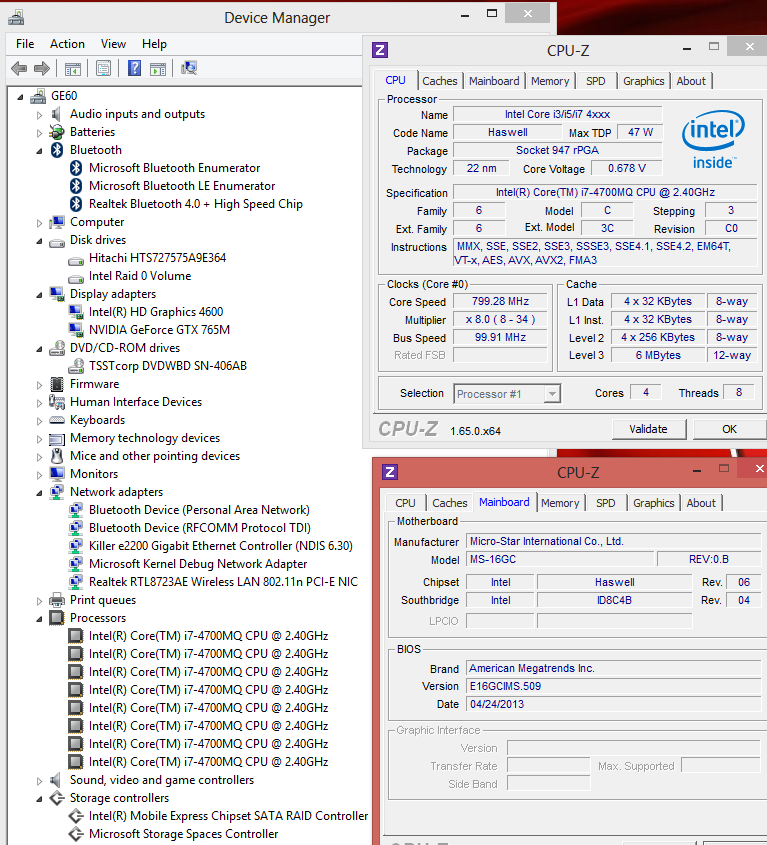
Task: Click the Forward arrow in Device Manager toolbar
Action: click(x=42, y=68)
